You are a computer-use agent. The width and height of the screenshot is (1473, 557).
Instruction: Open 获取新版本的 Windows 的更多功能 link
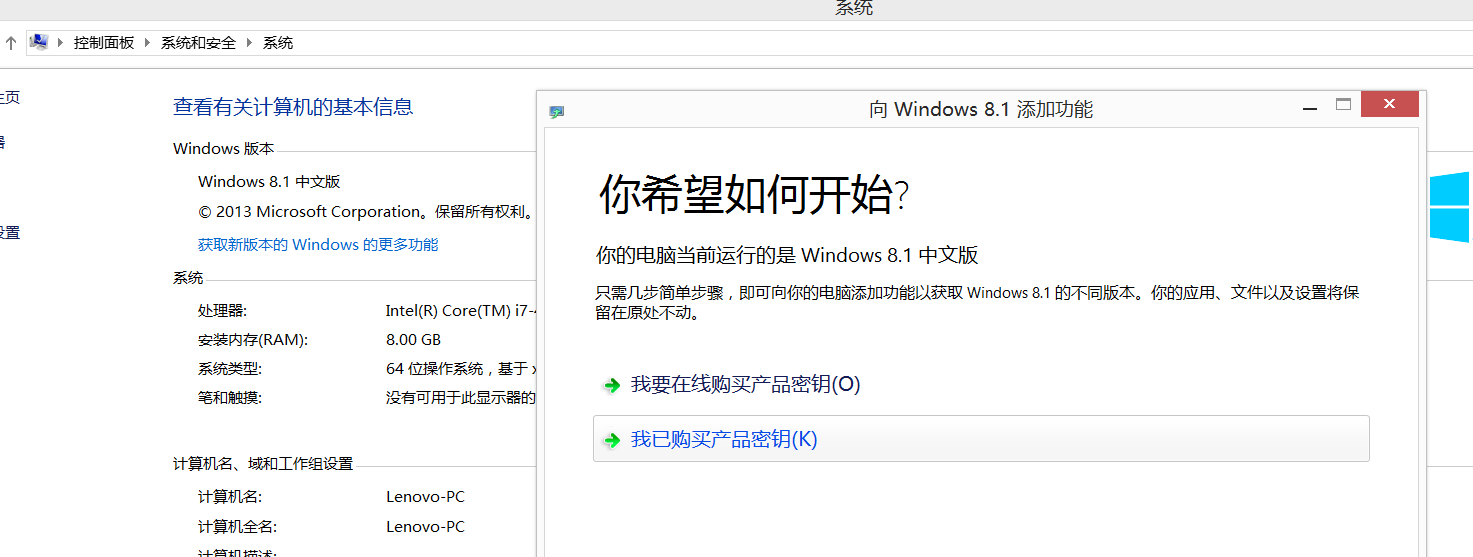coord(318,244)
